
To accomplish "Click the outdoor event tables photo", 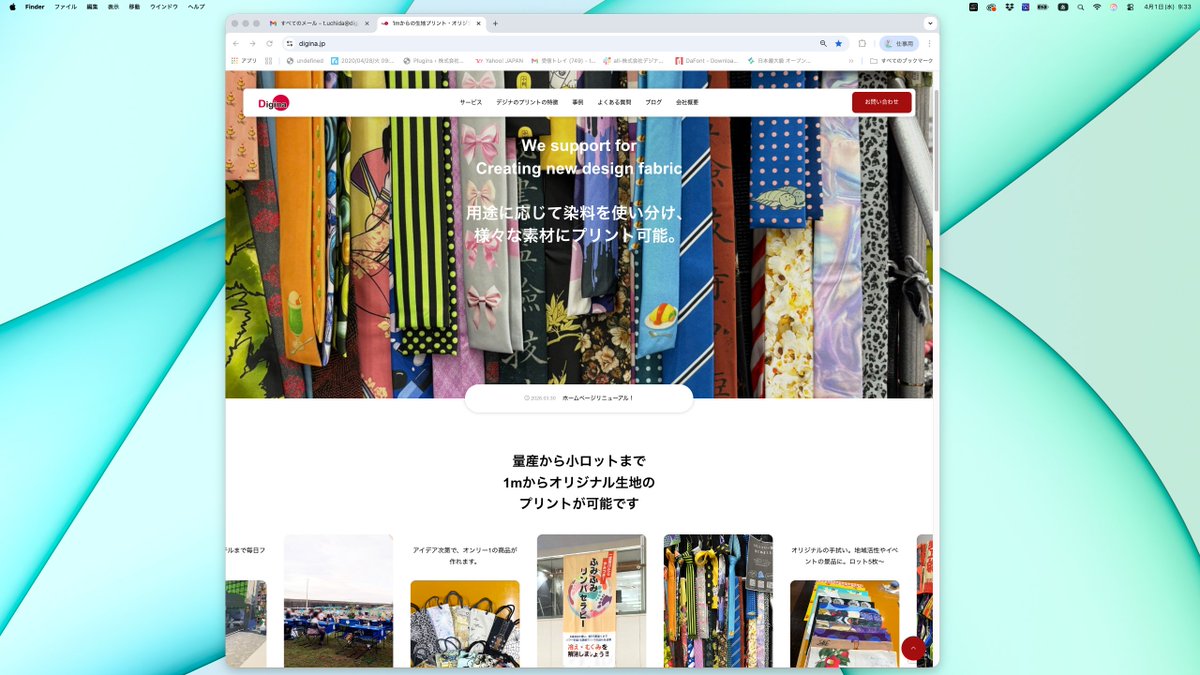I will coord(338,601).
